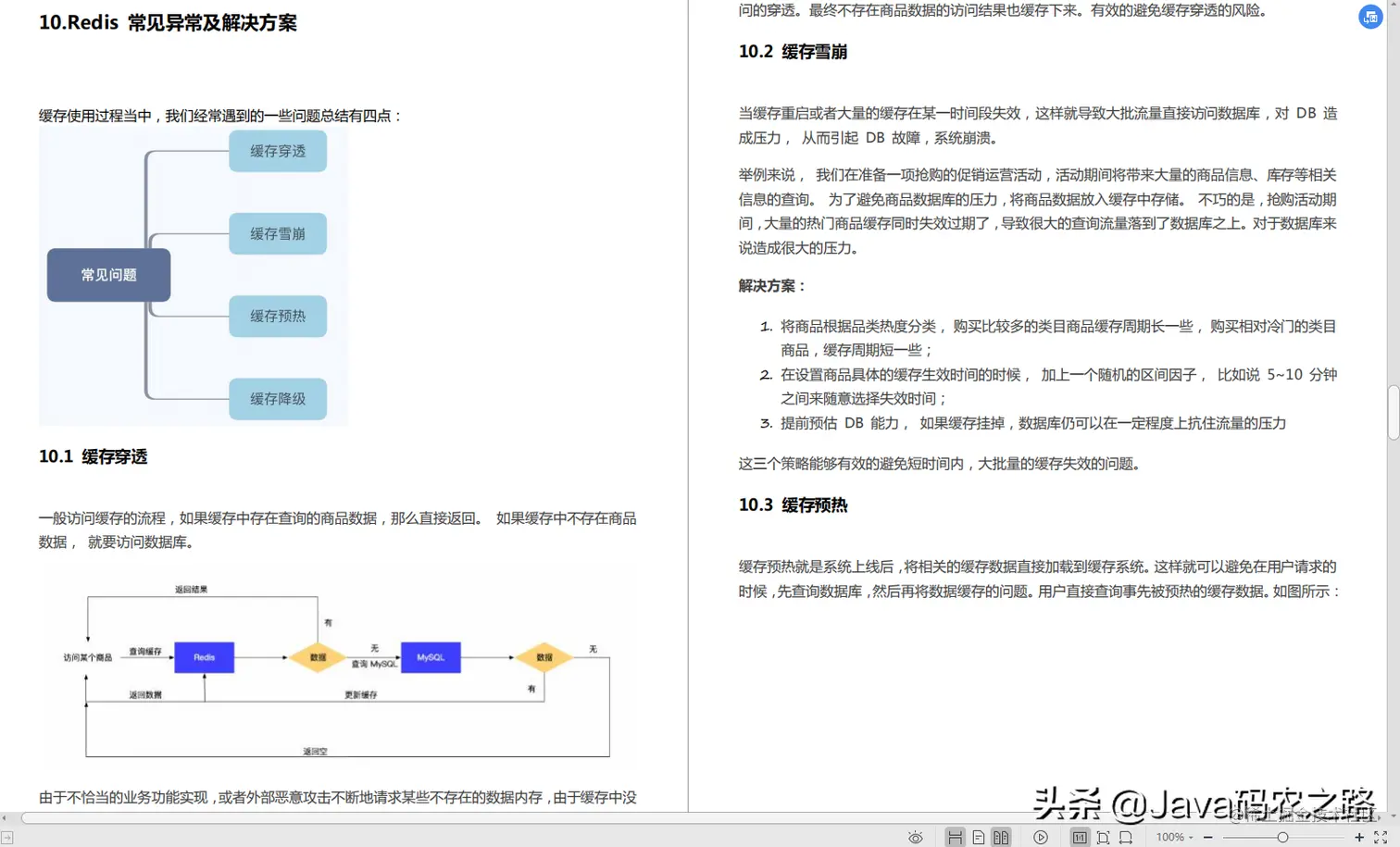
Task: Zoom in with the plus button
Action: 1360,837
